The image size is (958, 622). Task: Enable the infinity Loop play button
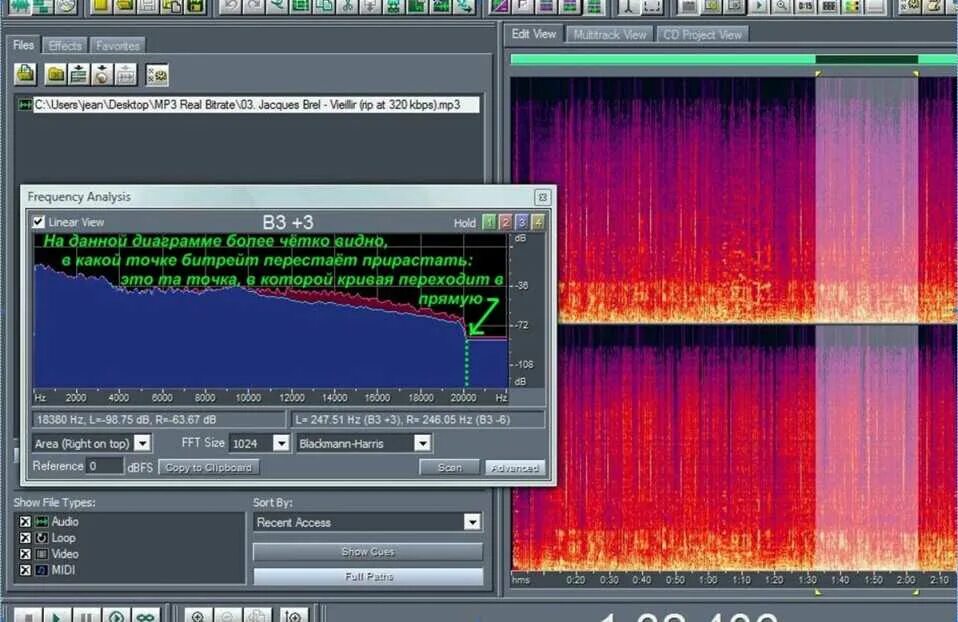(145, 615)
